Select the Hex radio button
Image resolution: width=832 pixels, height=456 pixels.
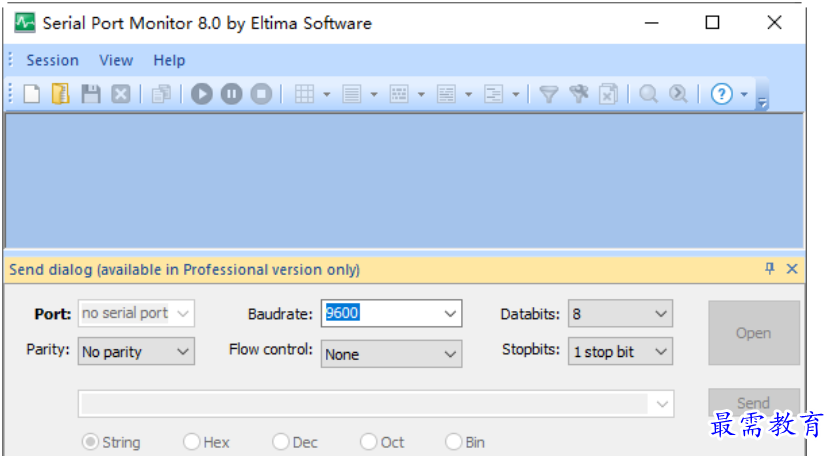191,441
